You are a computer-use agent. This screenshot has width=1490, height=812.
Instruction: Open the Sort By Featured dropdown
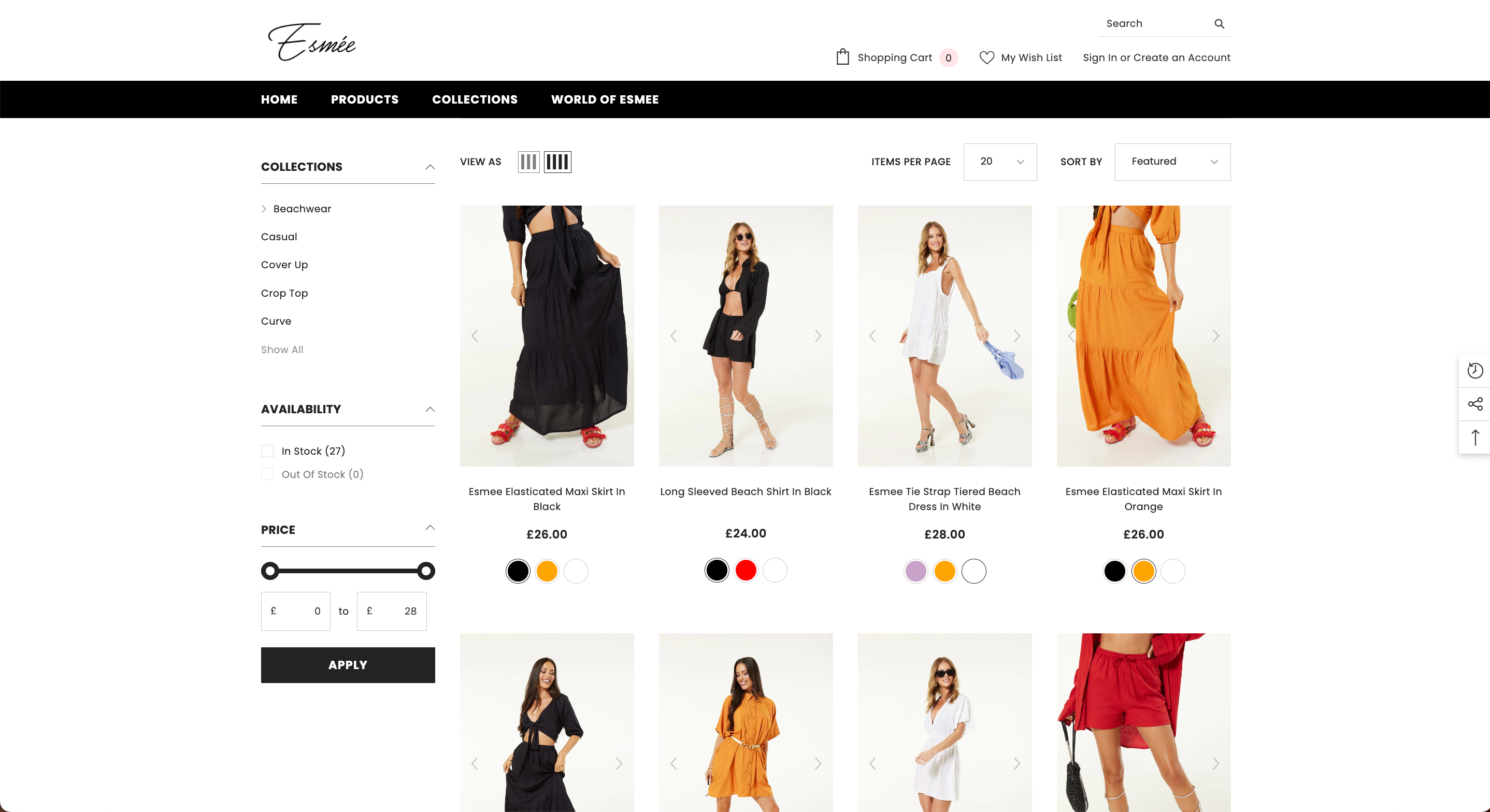[1172, 162]
